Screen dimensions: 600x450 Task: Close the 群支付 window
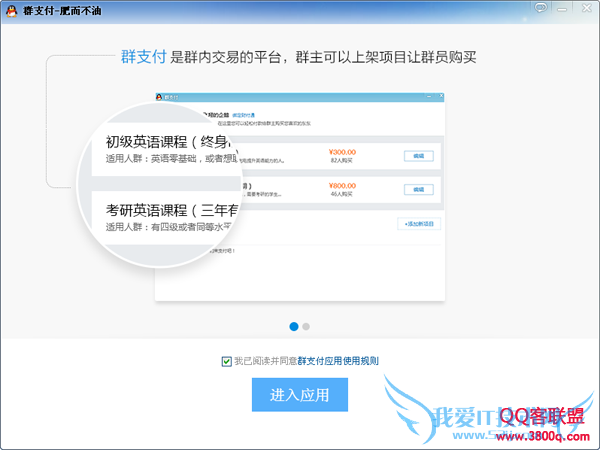(587, 8)
